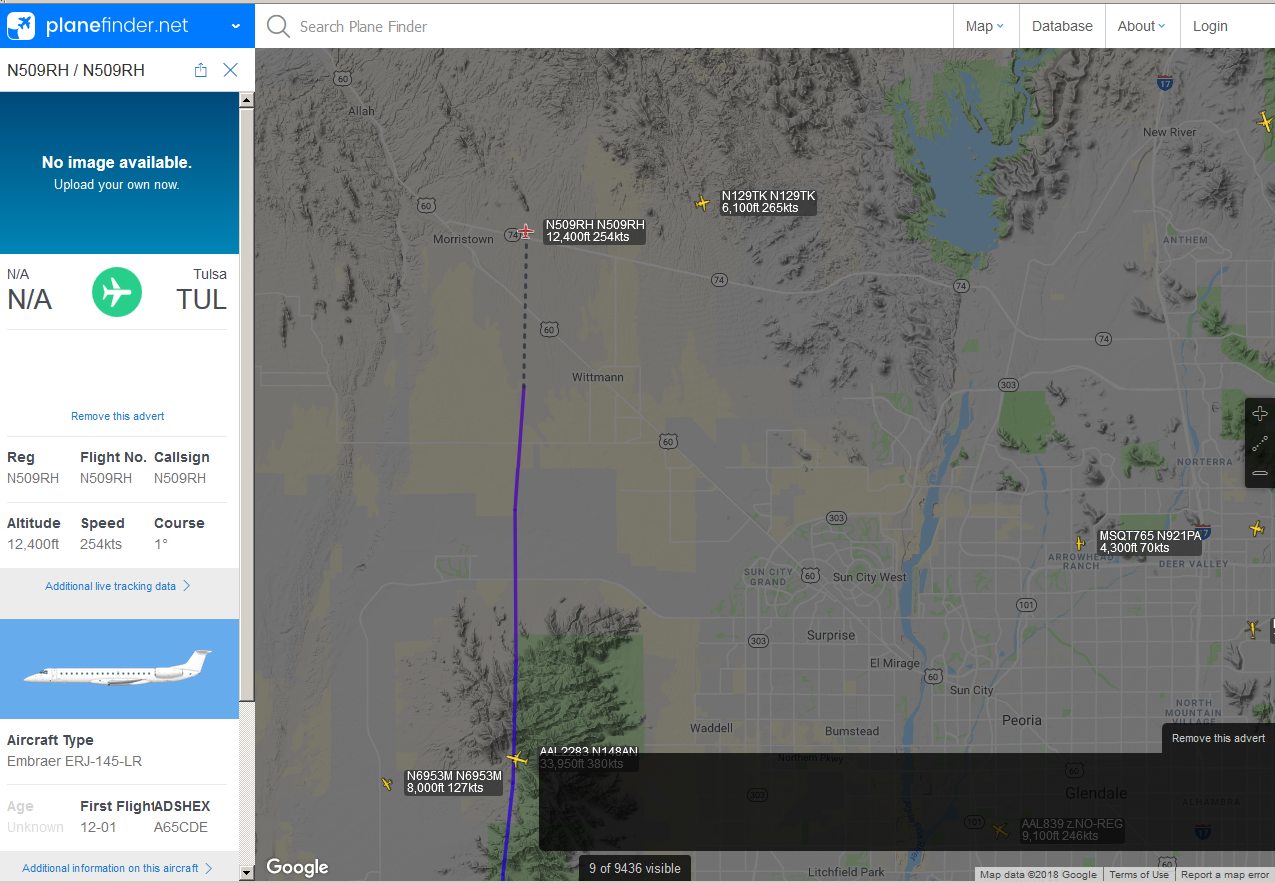Click the N509RH map label

coord(595,231)
